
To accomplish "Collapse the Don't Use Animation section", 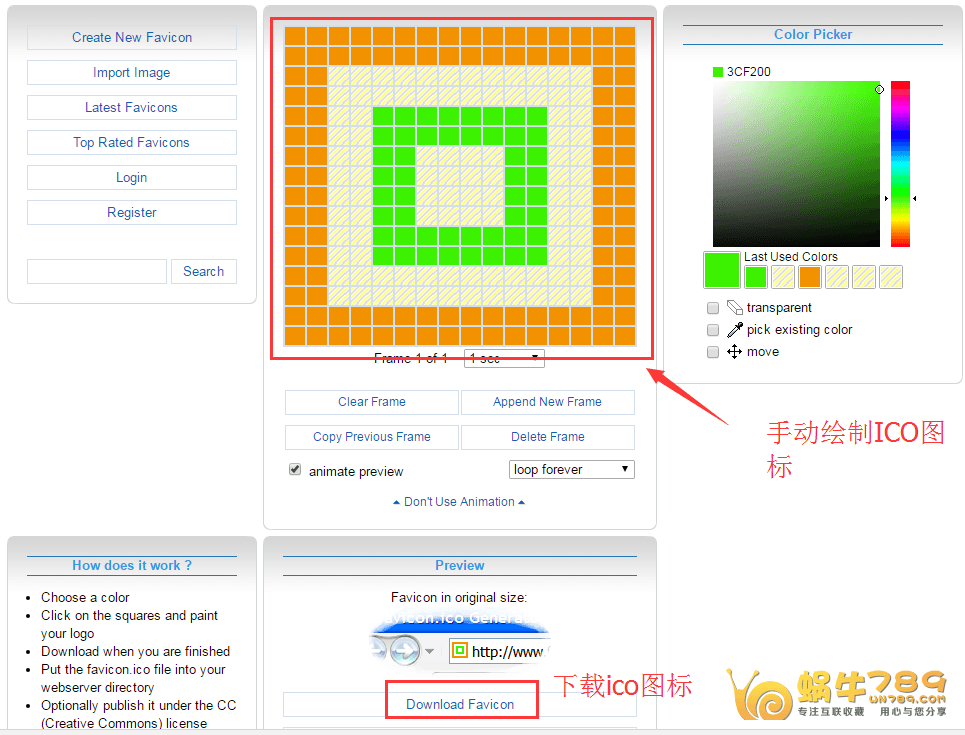I will pos(459,502).
